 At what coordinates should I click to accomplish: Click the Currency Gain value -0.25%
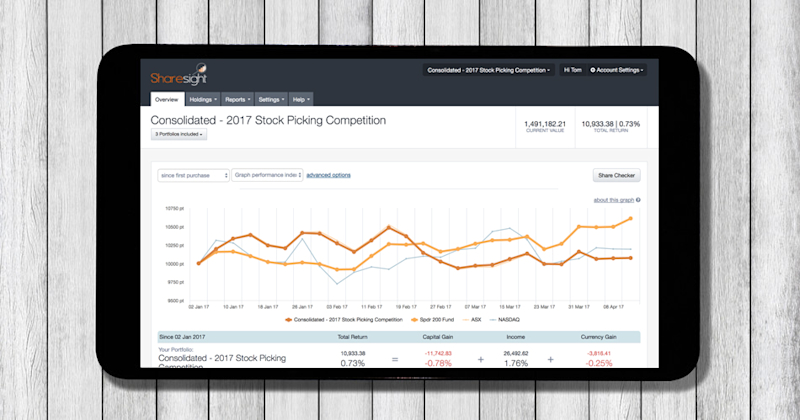click(599, 363)
